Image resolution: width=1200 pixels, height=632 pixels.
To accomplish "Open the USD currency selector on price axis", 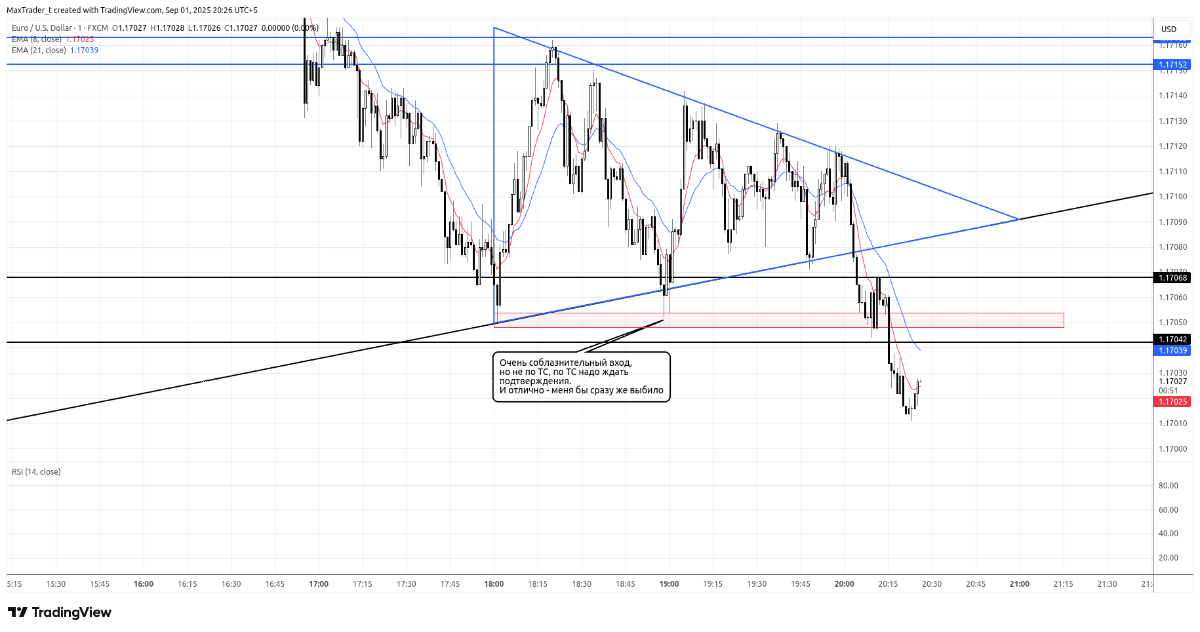I will 1169,29.
